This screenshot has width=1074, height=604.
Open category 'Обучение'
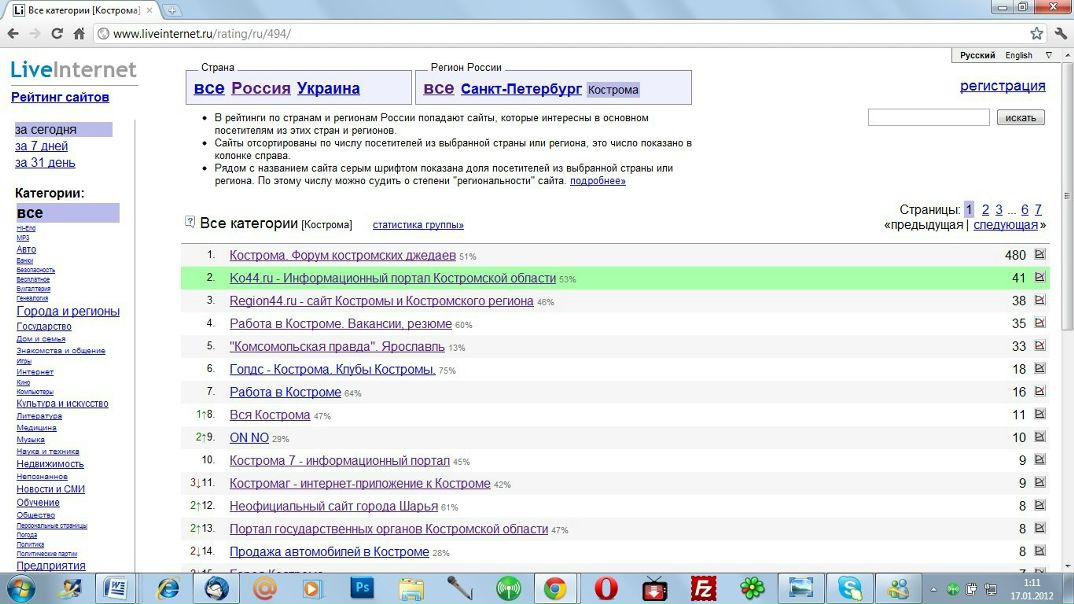(38, 502)
